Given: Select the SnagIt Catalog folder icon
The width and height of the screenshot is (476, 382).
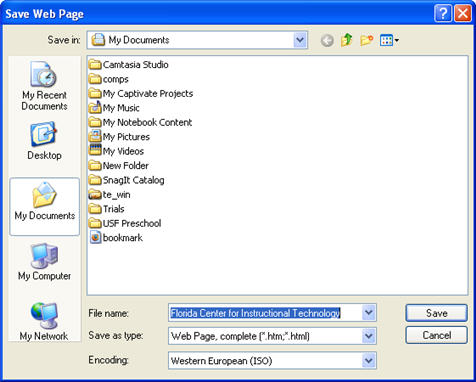Looking at the screenshot, I should pyautogui.click(x=95, y=180).
